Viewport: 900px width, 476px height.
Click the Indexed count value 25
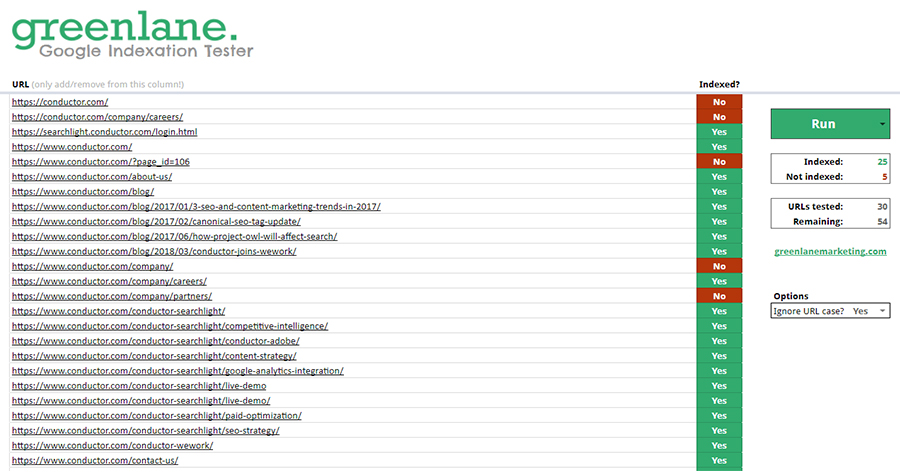click(x=881, y=161)
